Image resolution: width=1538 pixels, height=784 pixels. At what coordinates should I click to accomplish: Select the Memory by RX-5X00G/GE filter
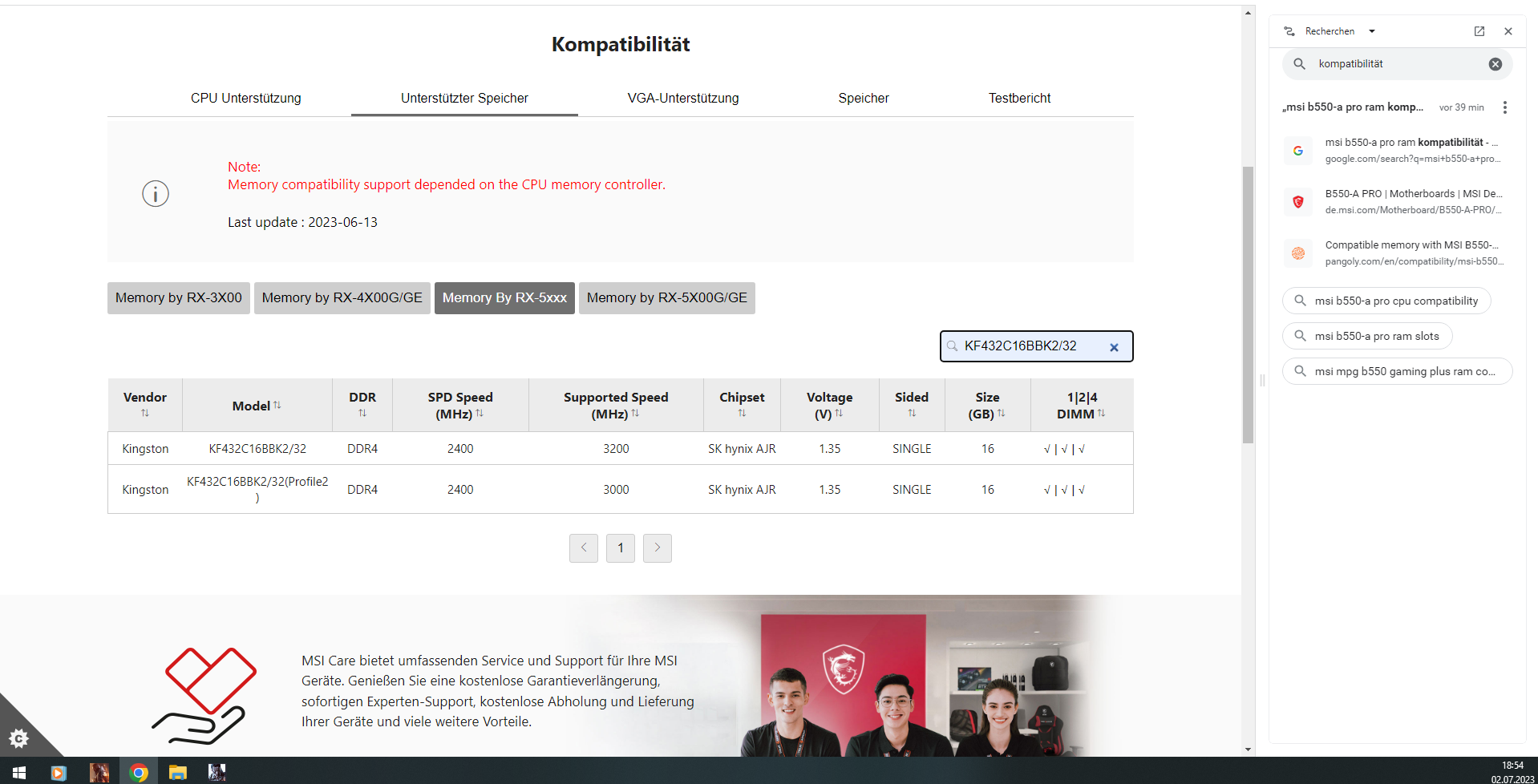tap(666, 297)
